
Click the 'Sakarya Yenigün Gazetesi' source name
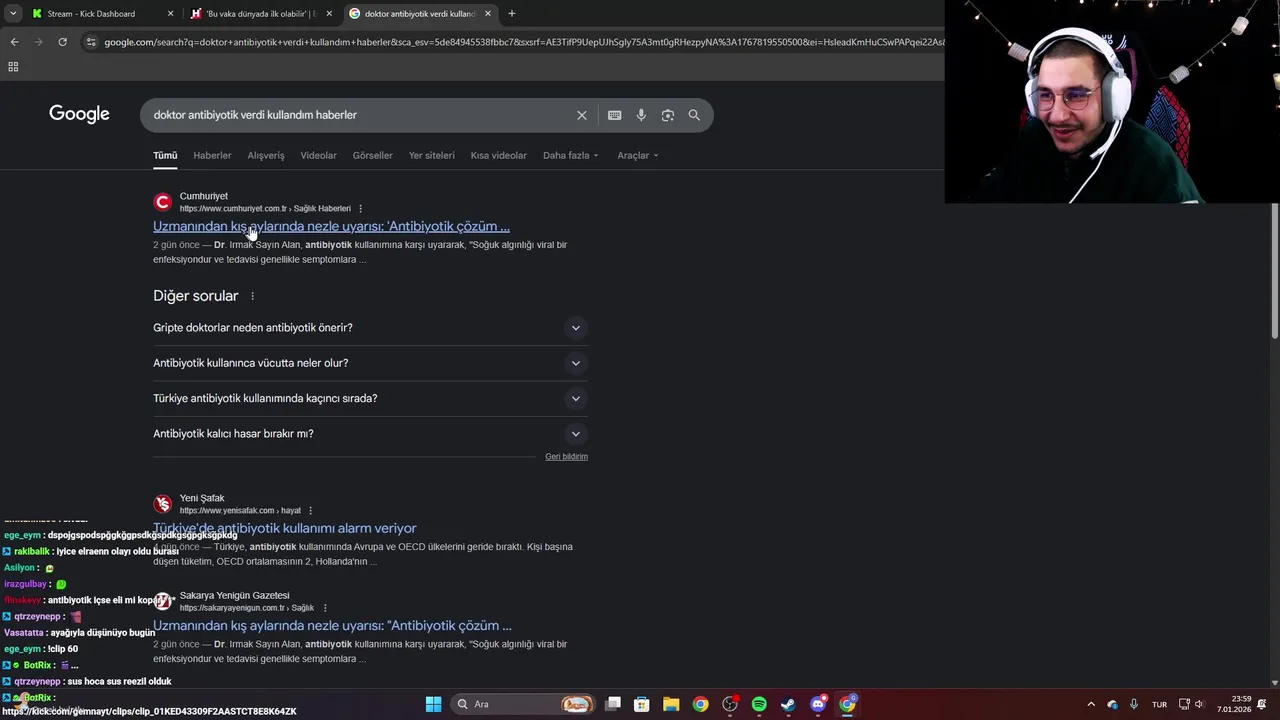[234, 596]
